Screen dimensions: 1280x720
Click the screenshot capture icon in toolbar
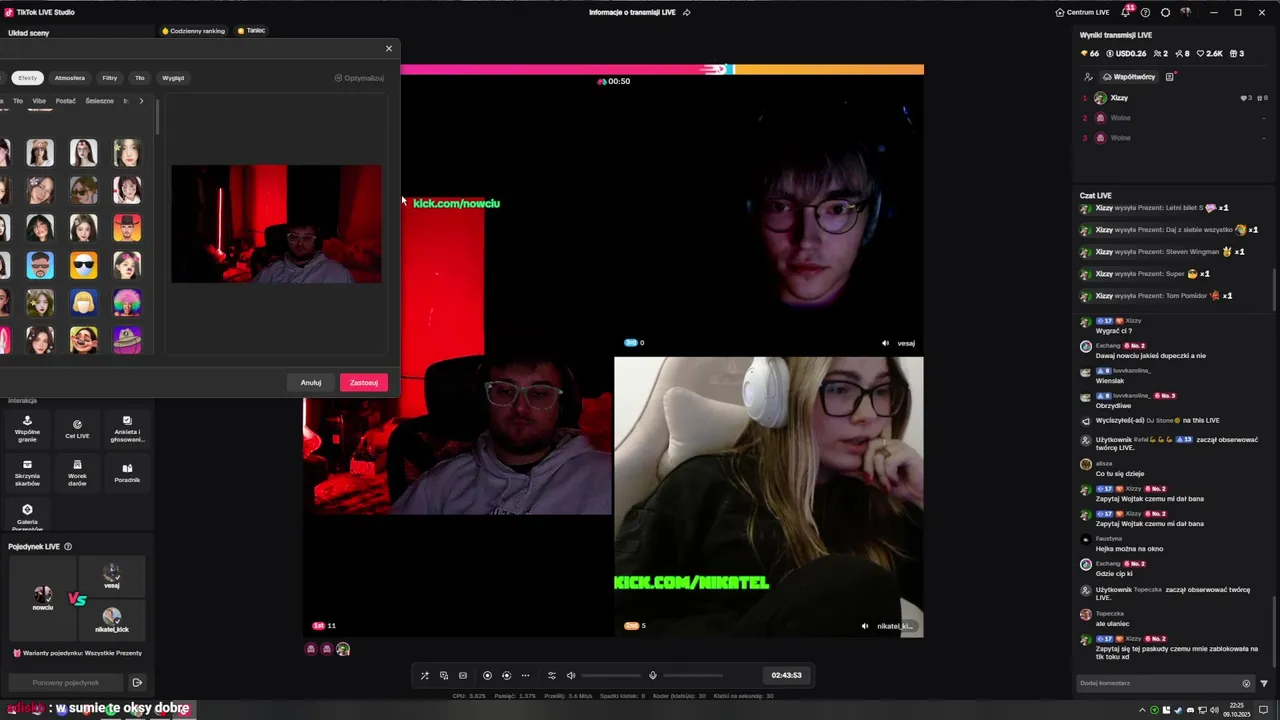(x=463, y=675)
